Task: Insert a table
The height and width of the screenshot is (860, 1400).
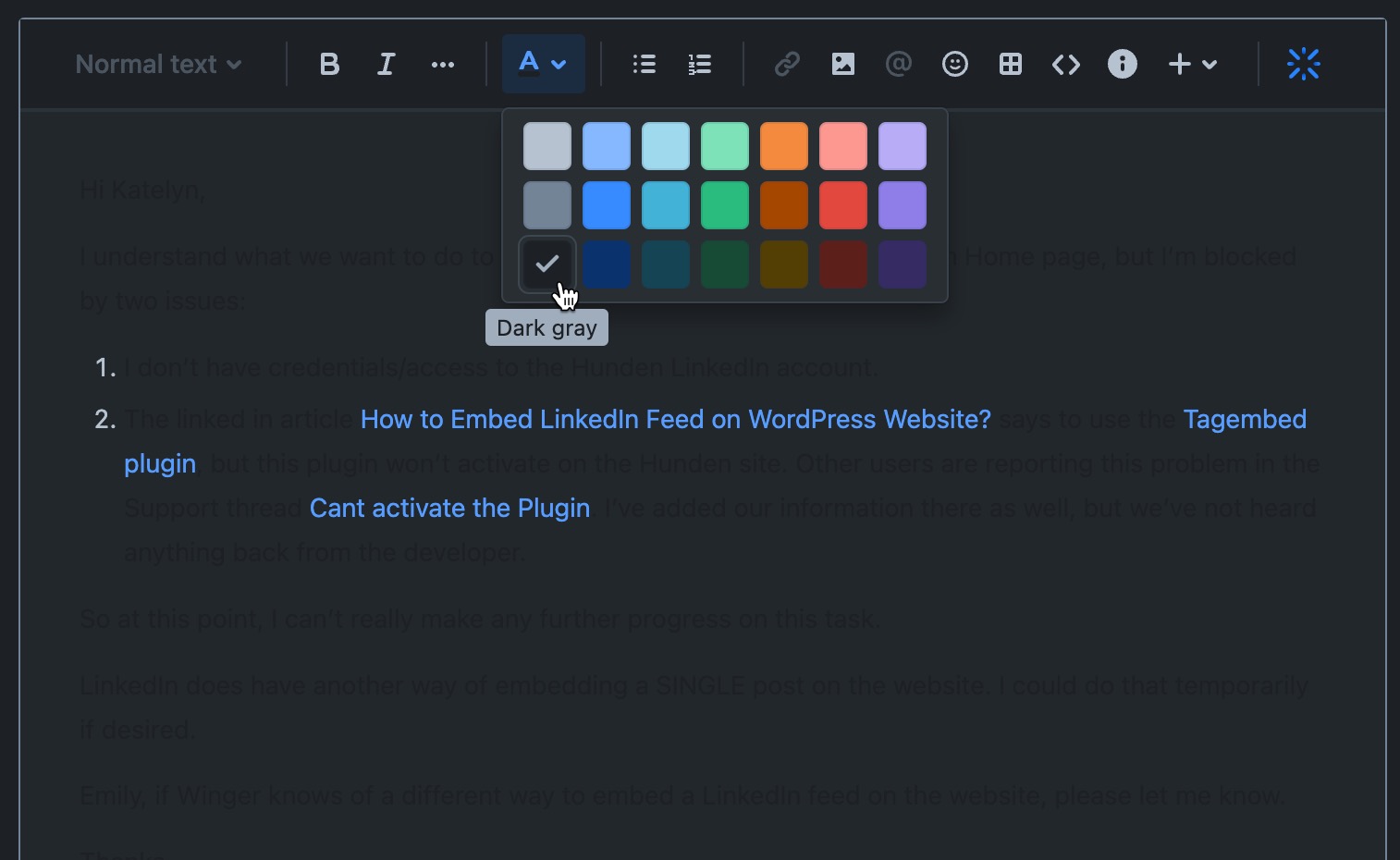Action: [x=1010, y=64]
